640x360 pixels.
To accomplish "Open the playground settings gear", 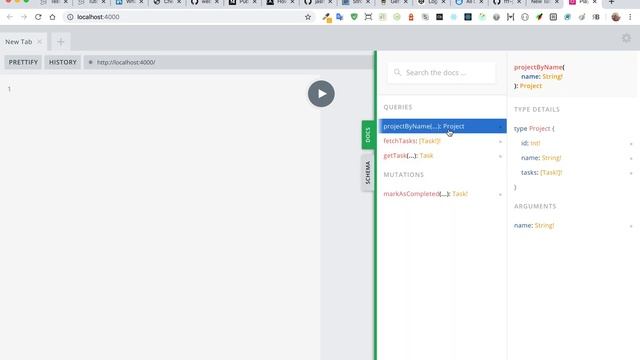I will pos(626,38).
